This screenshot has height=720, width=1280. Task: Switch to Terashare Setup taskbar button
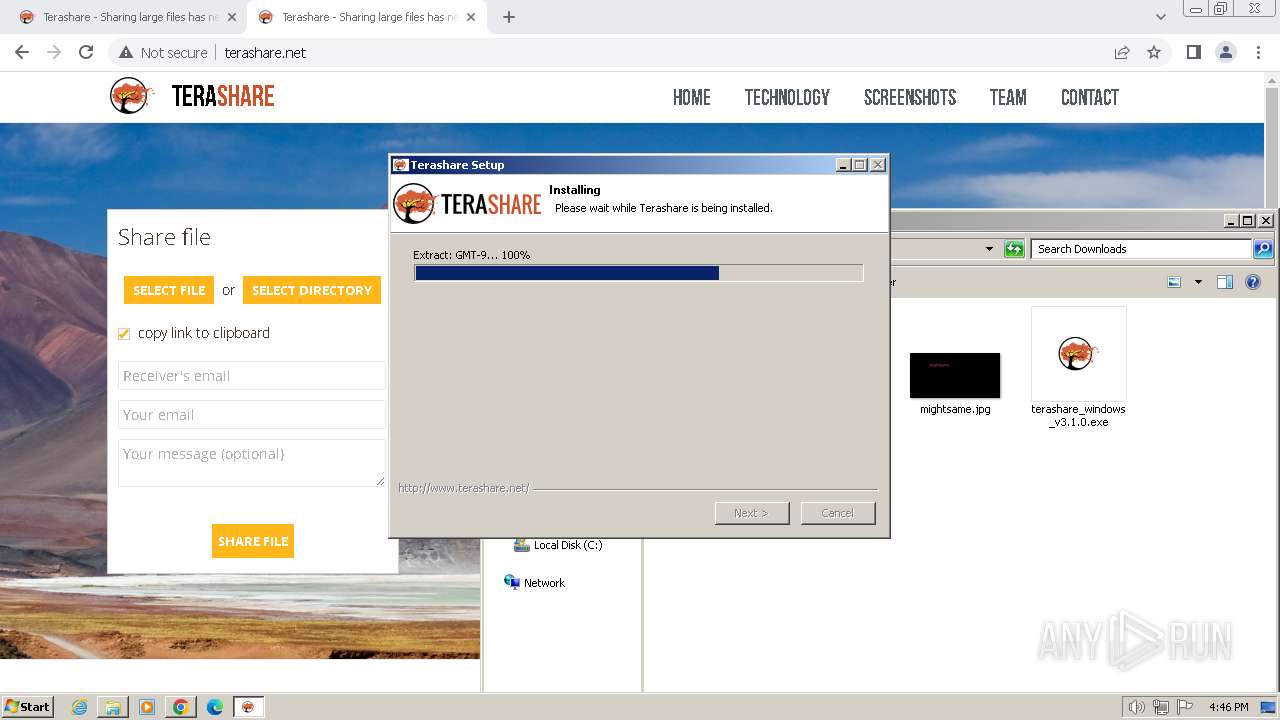(248, 707)
